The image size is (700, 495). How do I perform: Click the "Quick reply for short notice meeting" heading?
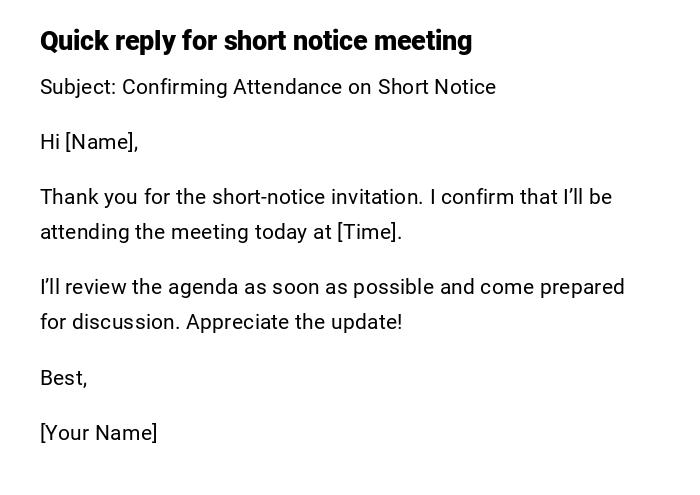(x=255, y=41)
